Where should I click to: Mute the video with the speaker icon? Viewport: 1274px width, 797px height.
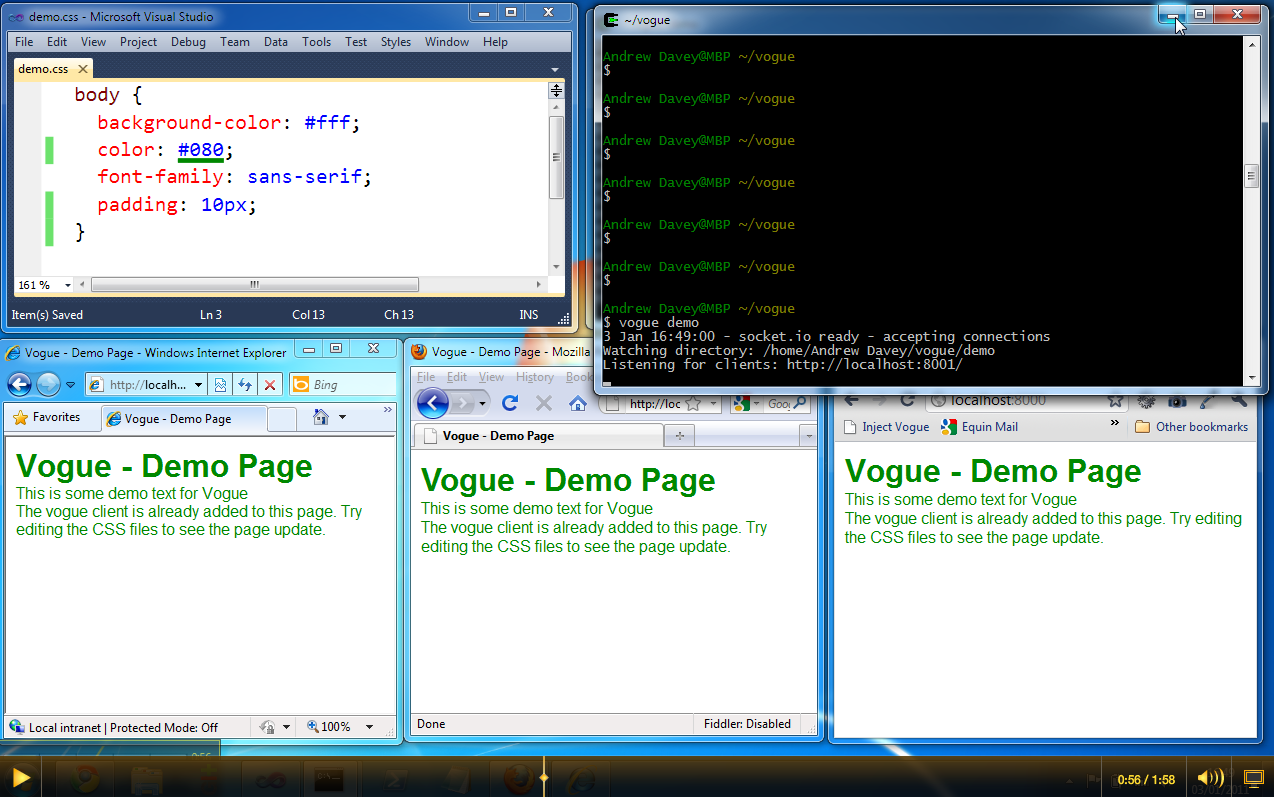tap(1209, 778)
